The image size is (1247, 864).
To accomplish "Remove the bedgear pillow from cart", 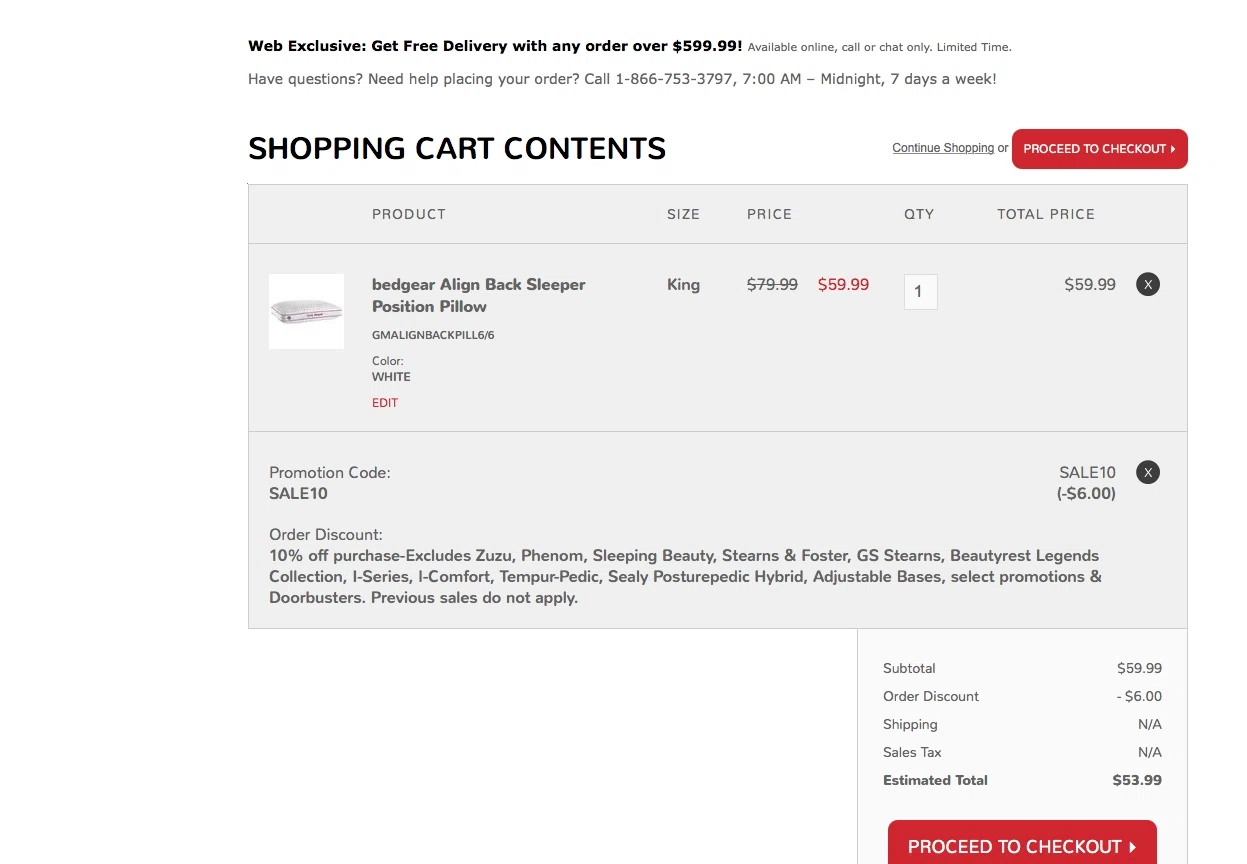I will tap(1148, 284).
